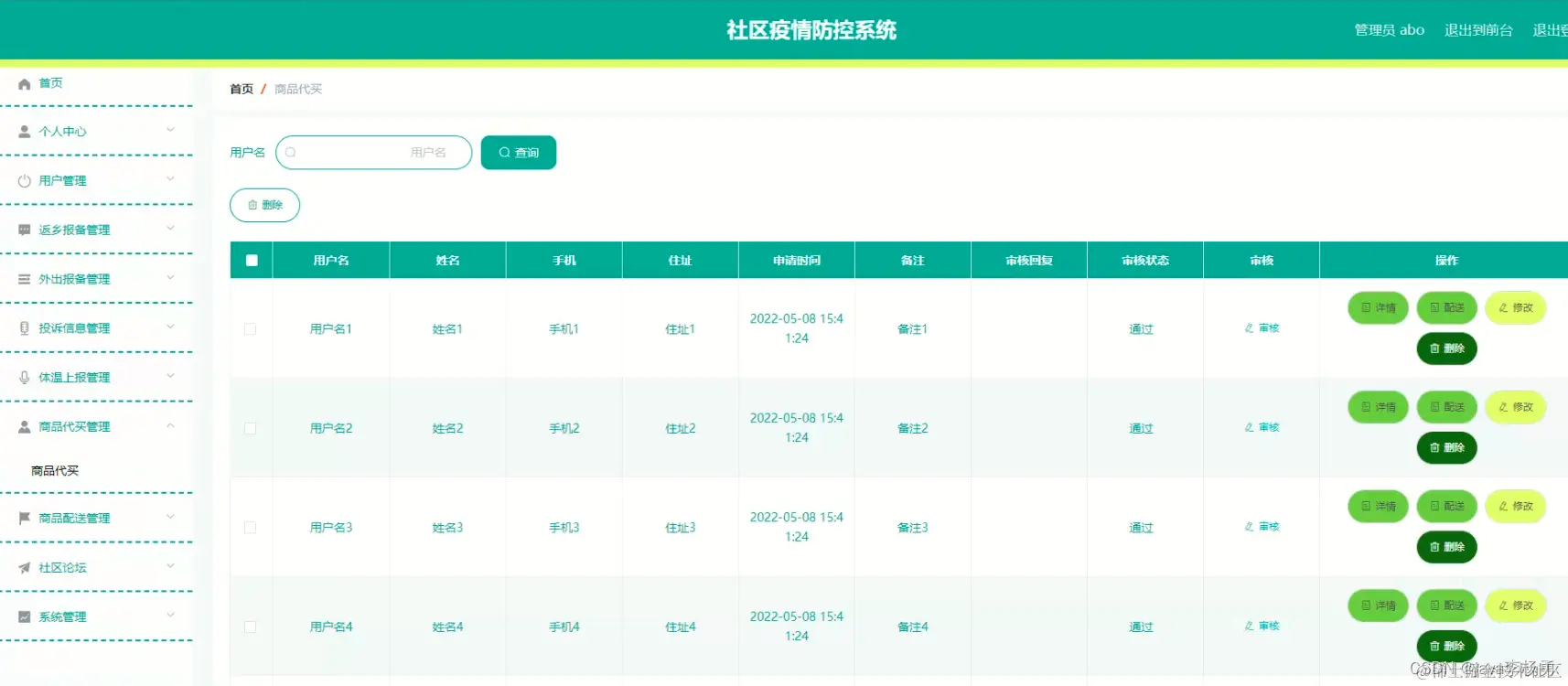Open 详情 for 用户名2 row
1568x686 pixels.
(x=1378, y=407)
